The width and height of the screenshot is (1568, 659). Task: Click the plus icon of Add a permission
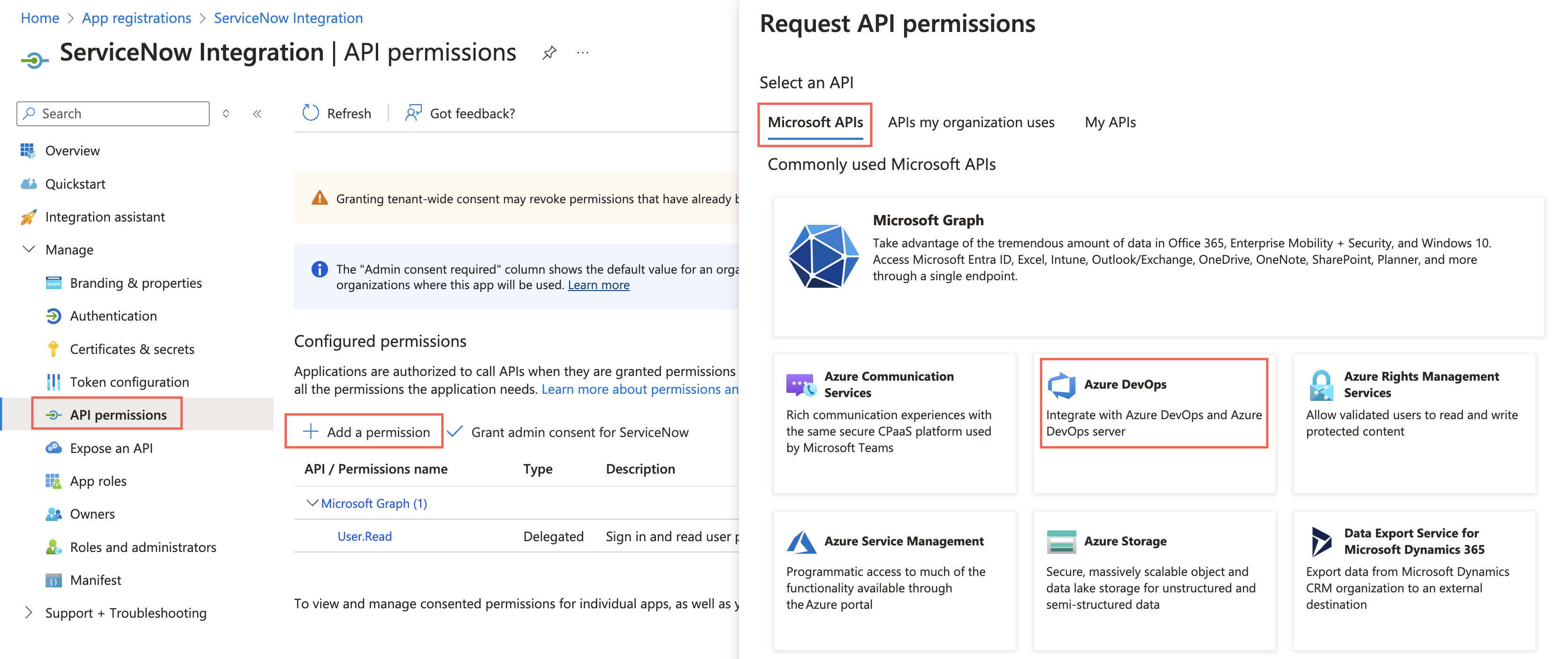coord(311,432)
